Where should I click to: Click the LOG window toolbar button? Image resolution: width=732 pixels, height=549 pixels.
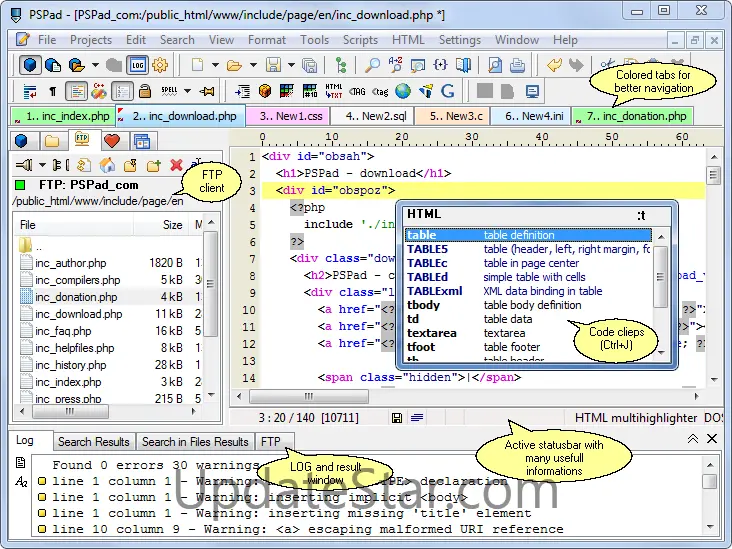pos(137,65)
